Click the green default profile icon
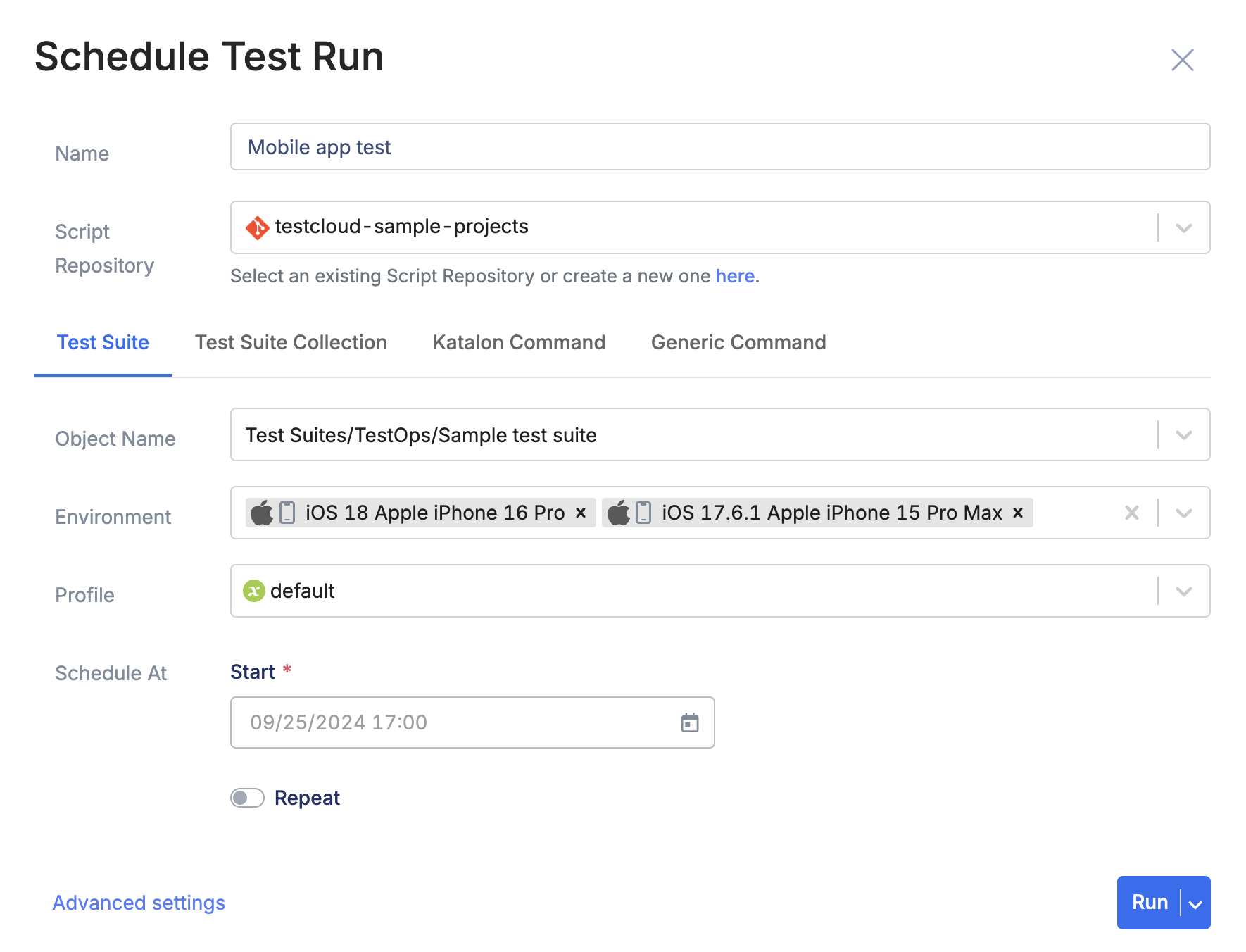This screenshot has width=1246, height=952. point(253,591)
